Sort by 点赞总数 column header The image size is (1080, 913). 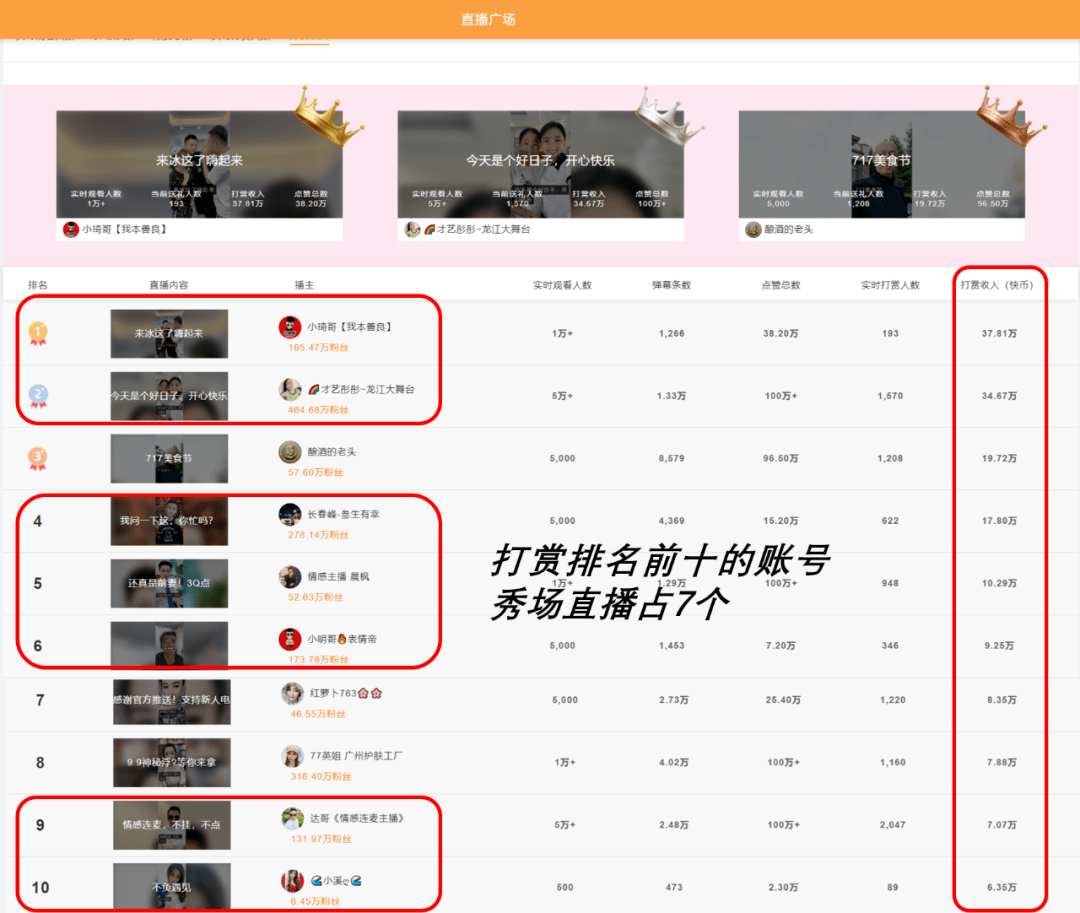(x=781, y=285)
